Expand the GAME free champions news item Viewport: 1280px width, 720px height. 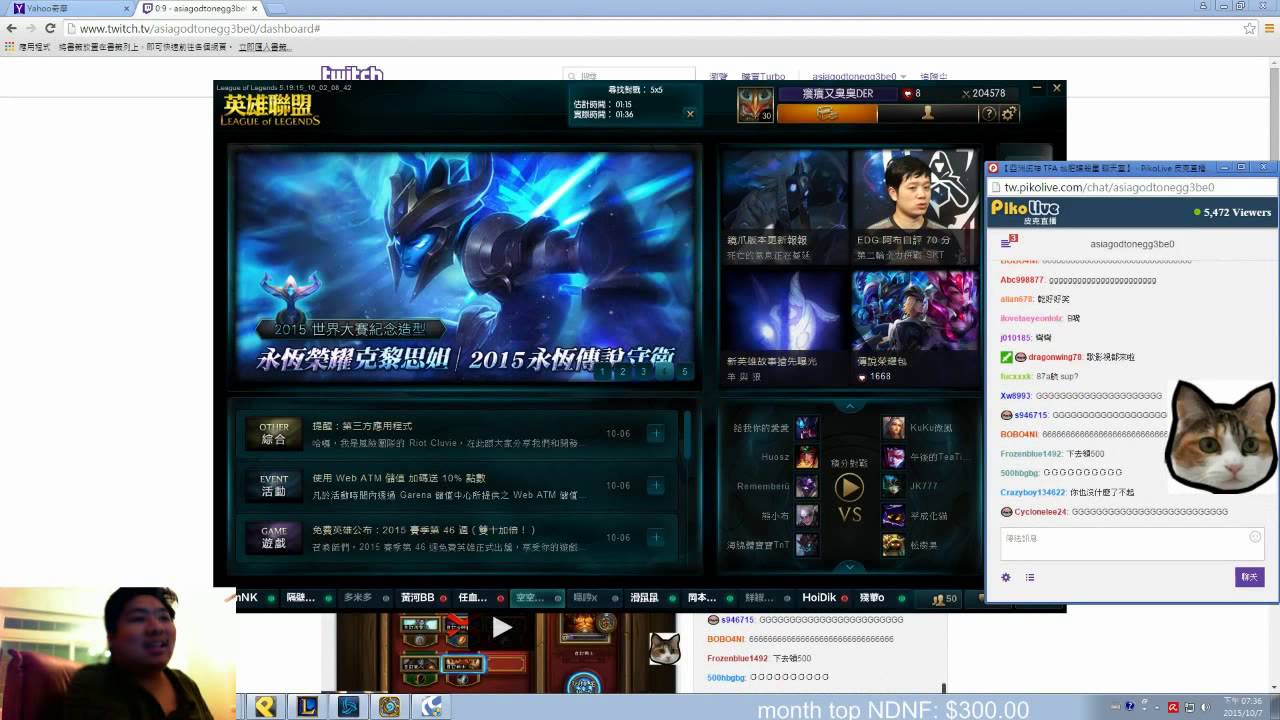click(x=656, y=538)
